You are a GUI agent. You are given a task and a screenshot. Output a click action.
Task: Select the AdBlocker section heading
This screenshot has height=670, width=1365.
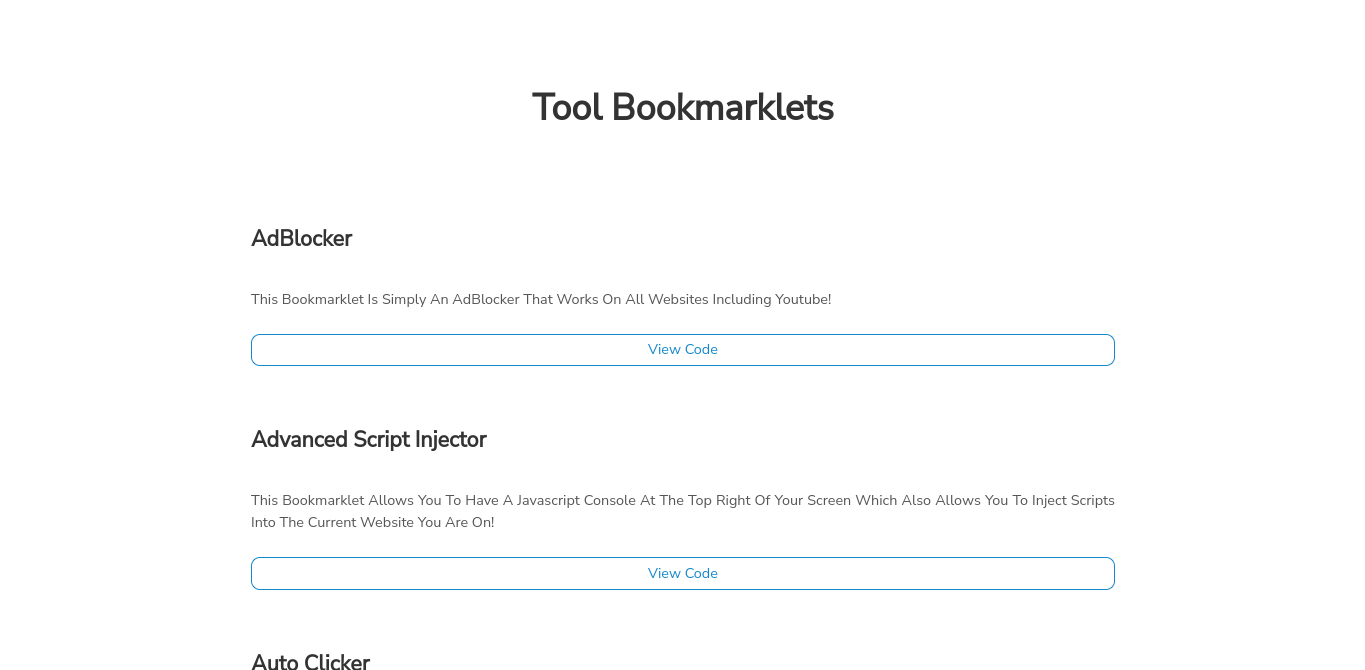pos(301,239)
